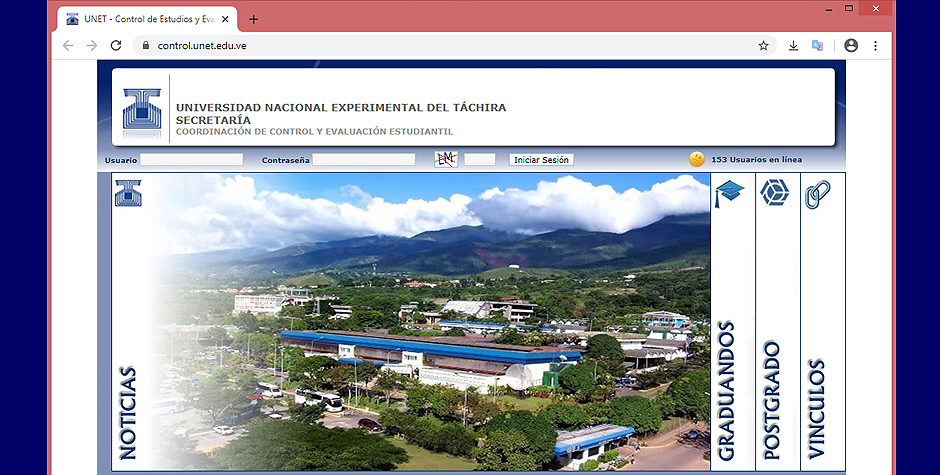Click the Iniciar Sesión button
Image resolution: width=940 pixels, height=475 pixels.
(x=541, y=160)
